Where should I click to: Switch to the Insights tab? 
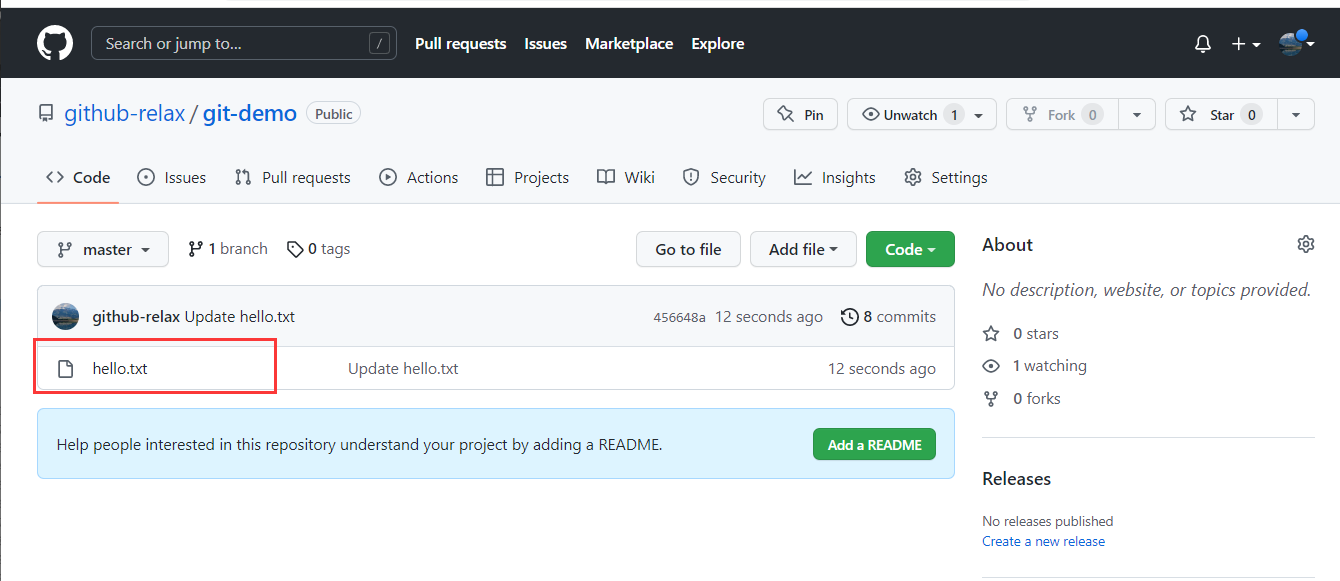pyautogui.click(x=835, y=177)
